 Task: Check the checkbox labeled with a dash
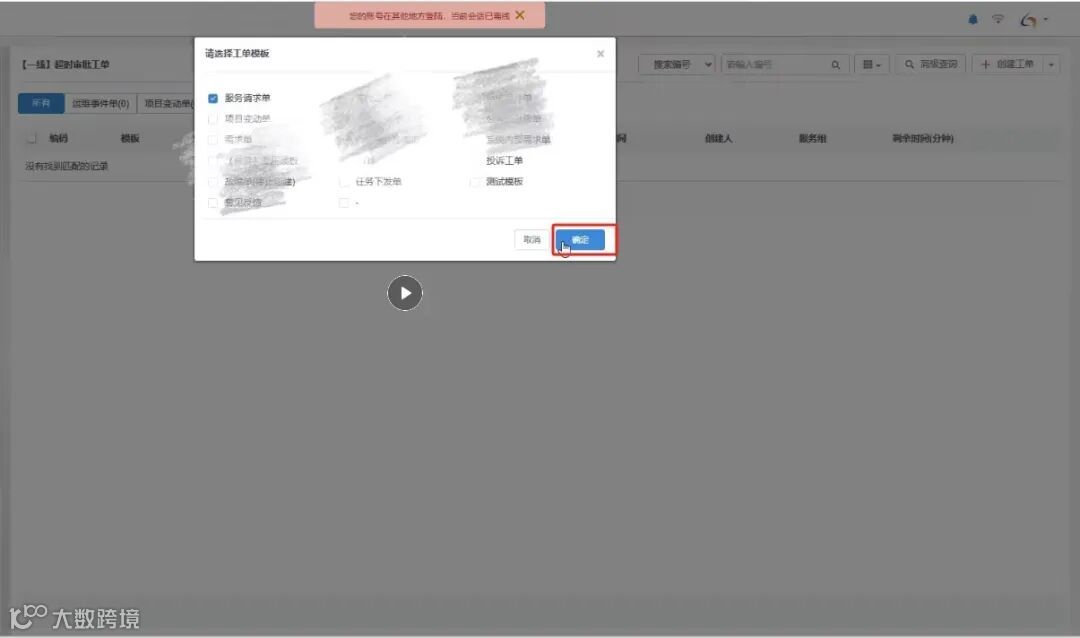344,203
